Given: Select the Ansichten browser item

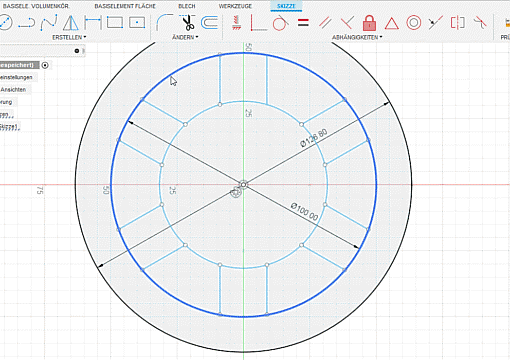Looking at the screenshot, I should point(13,90).
